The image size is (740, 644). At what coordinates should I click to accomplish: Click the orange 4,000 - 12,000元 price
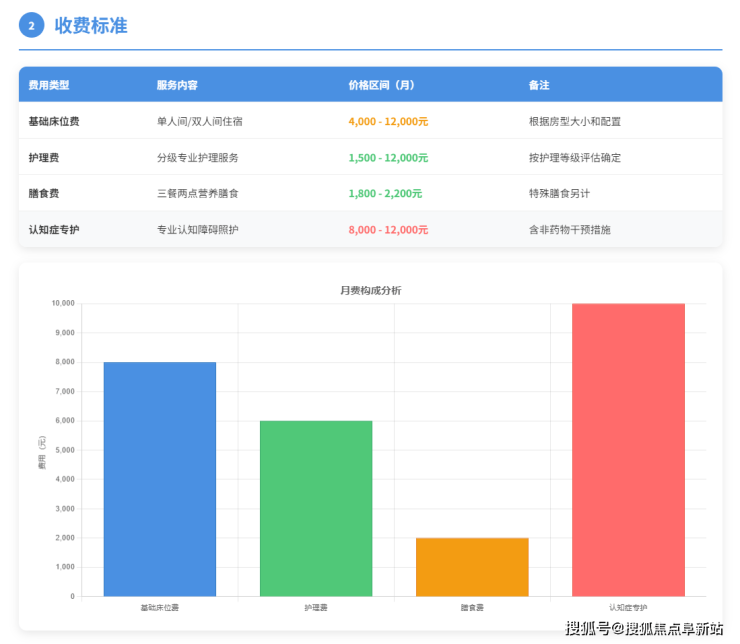pos(388,121)
